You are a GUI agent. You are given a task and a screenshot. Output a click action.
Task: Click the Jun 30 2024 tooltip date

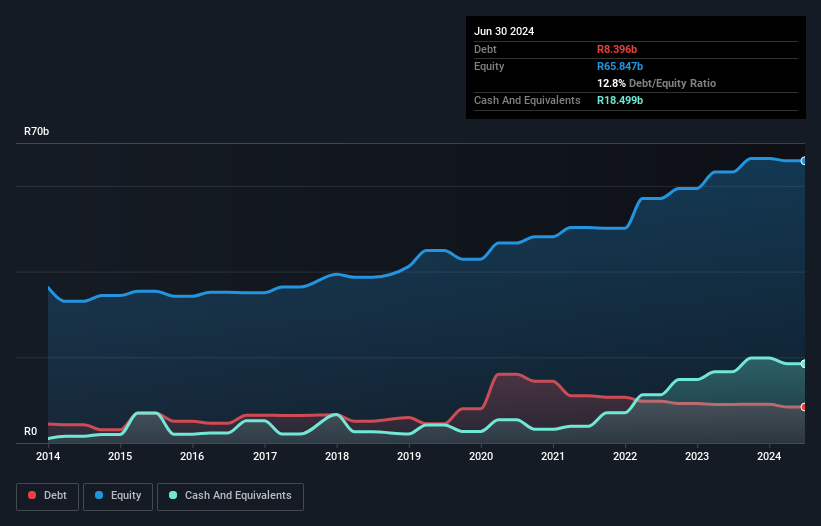(504, 31)
